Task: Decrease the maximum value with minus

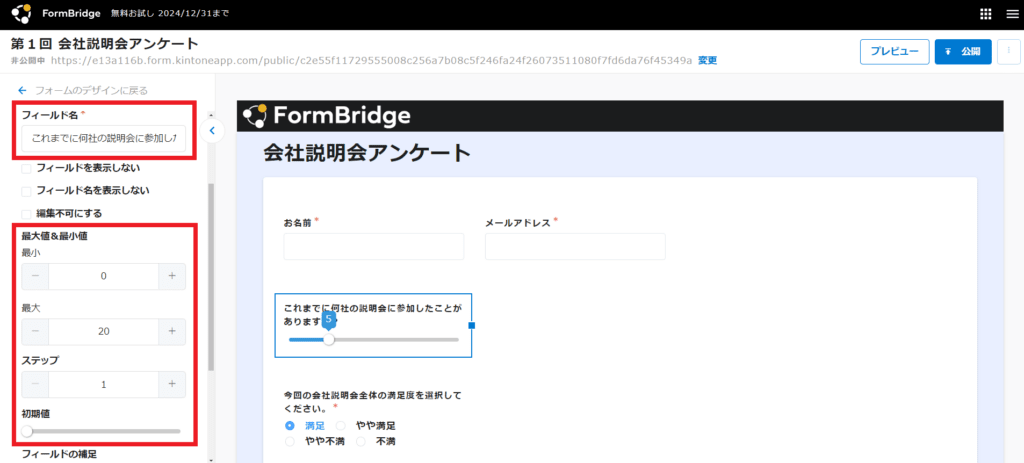Action: tap(35, 331)
